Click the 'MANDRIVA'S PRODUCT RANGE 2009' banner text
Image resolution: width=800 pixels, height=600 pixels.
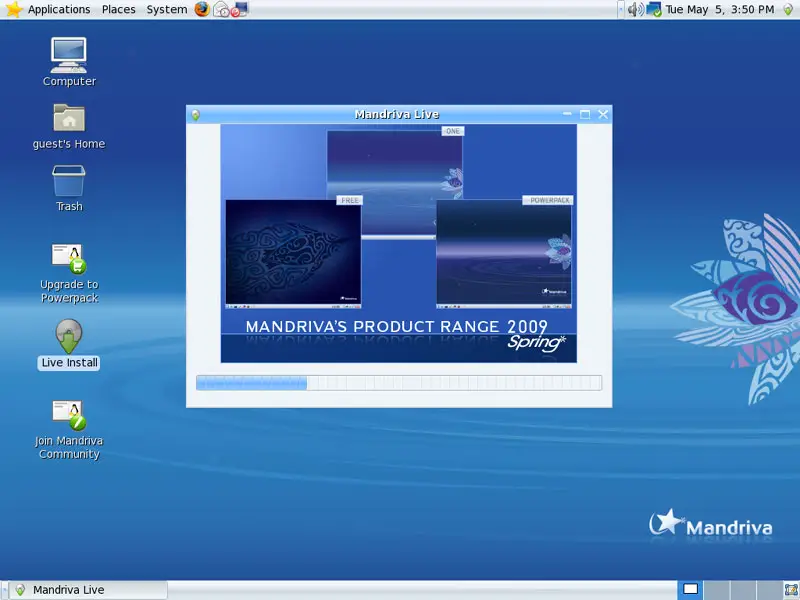pyautogui.click(x=396, y=327)
